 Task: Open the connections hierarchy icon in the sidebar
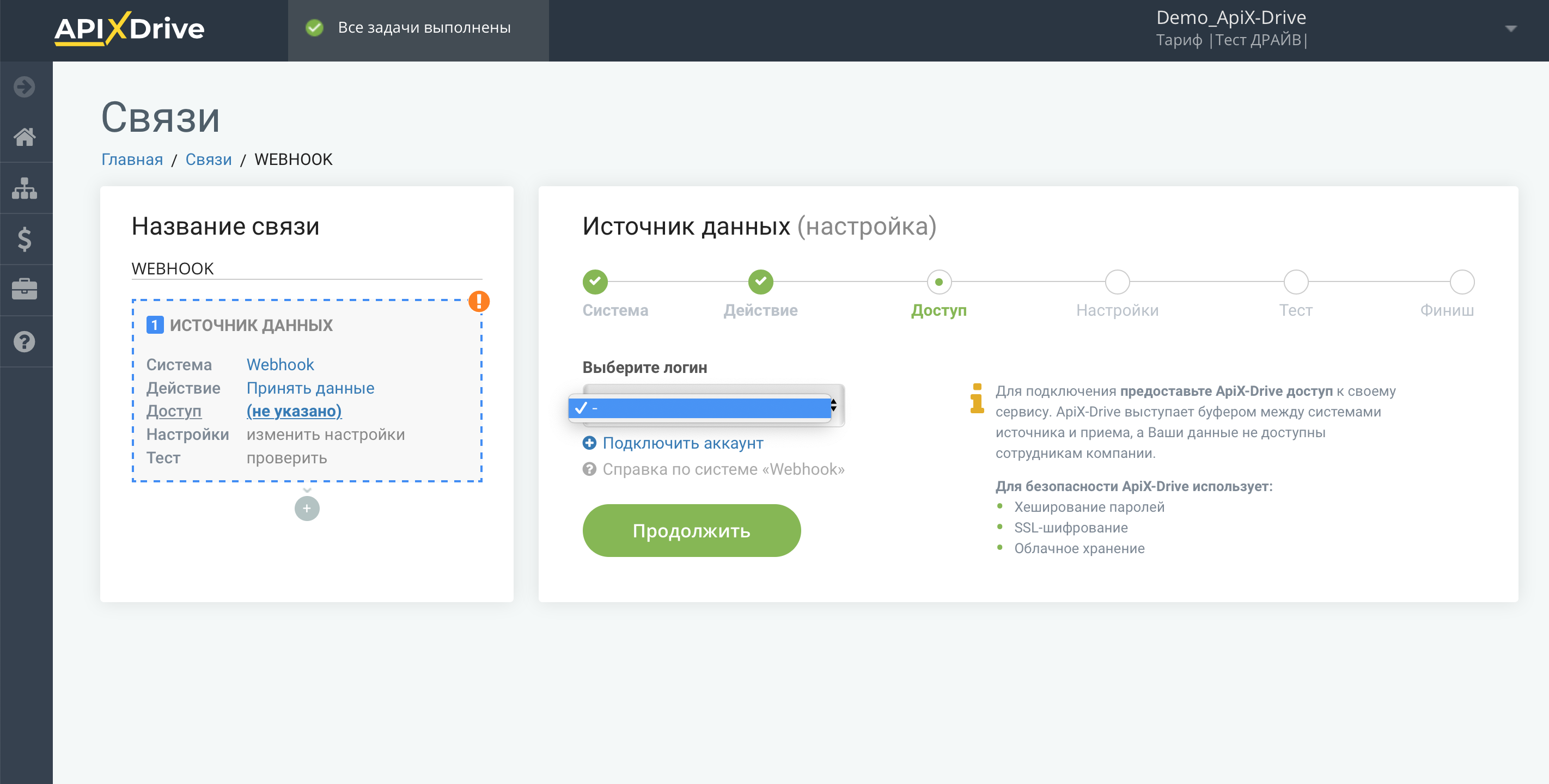25,188
